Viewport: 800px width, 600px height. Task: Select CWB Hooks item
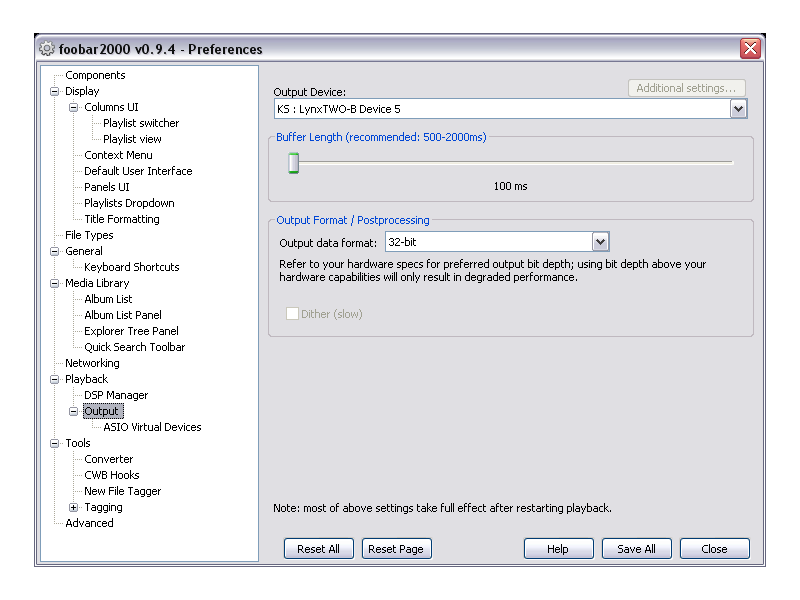112,475
